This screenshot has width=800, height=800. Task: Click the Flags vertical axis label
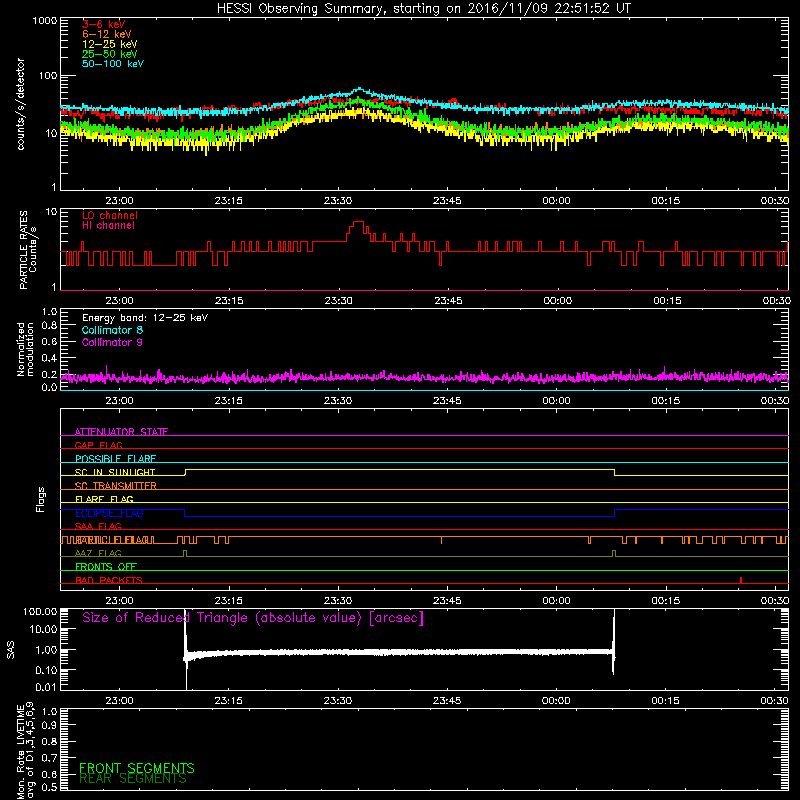[x=41, y=499]
